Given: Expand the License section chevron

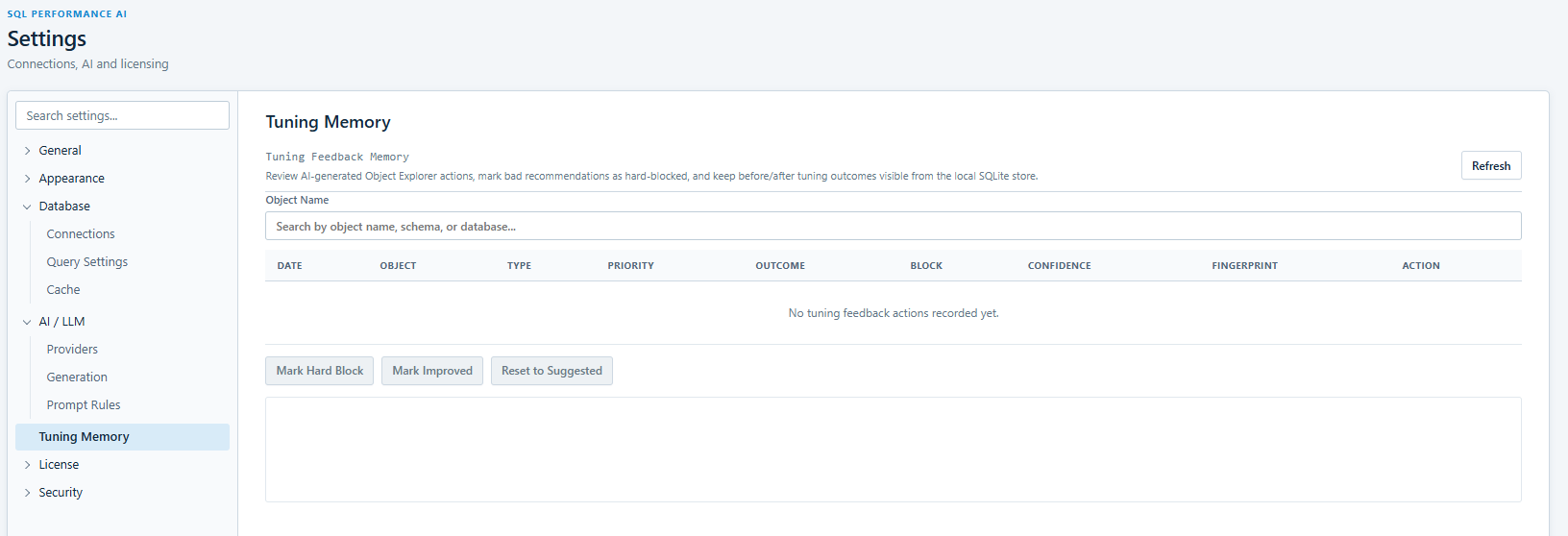Looking at the screenshot, I should 27,465.
